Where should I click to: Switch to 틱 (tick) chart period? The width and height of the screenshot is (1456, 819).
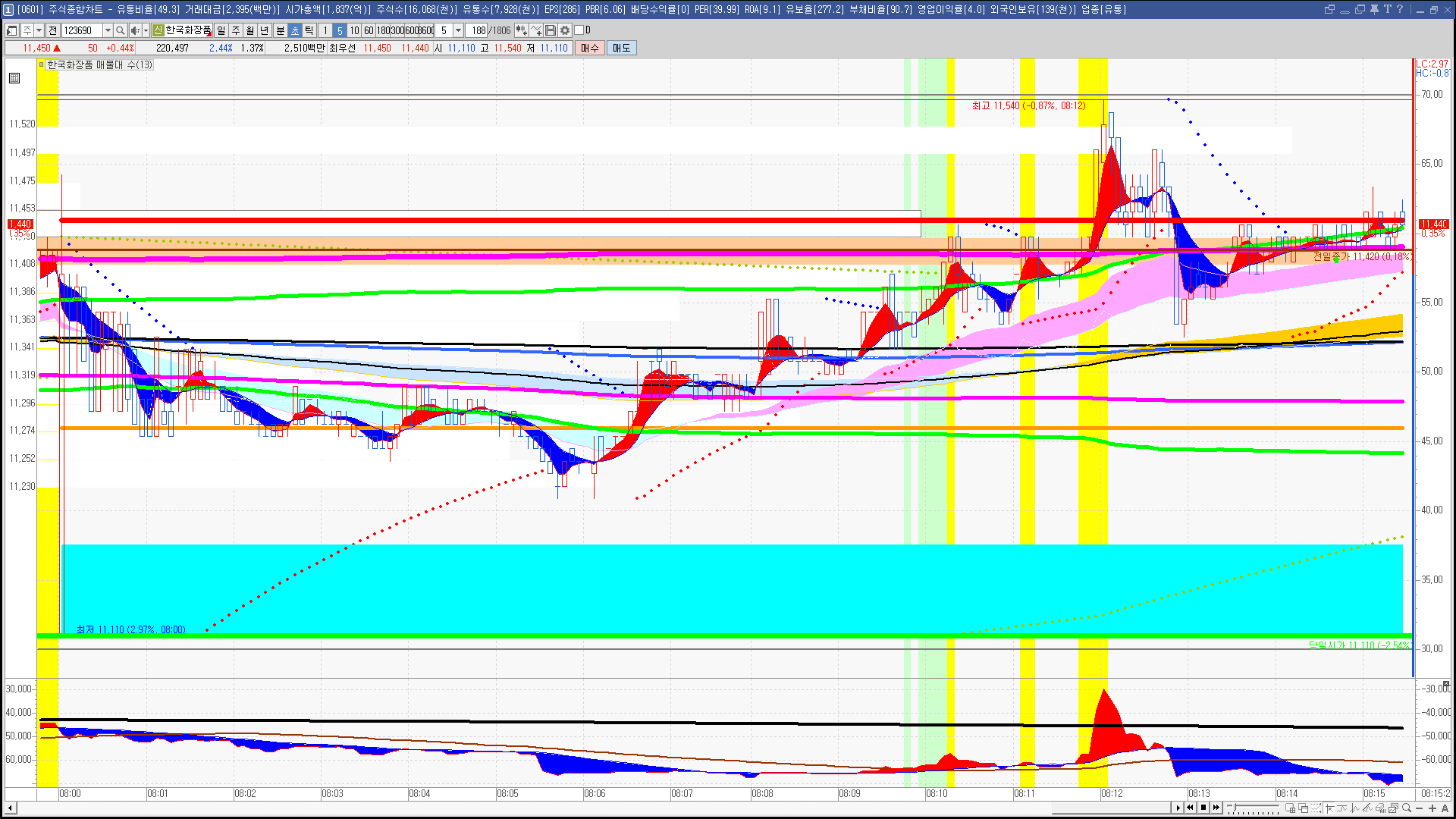click(x=309, y=30)
